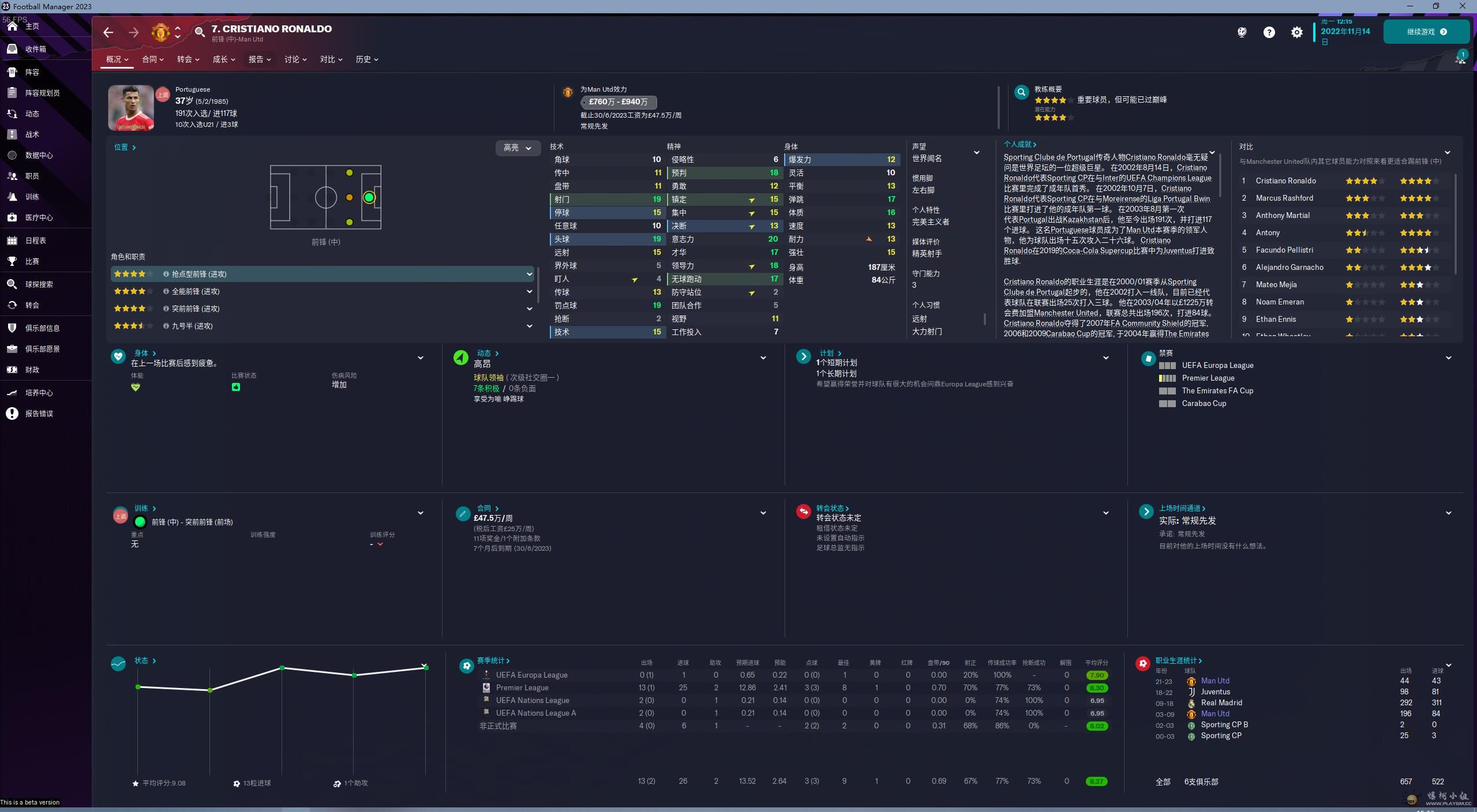
Task: Open the 对比 comparison tab menu
Action: (331, 59)
